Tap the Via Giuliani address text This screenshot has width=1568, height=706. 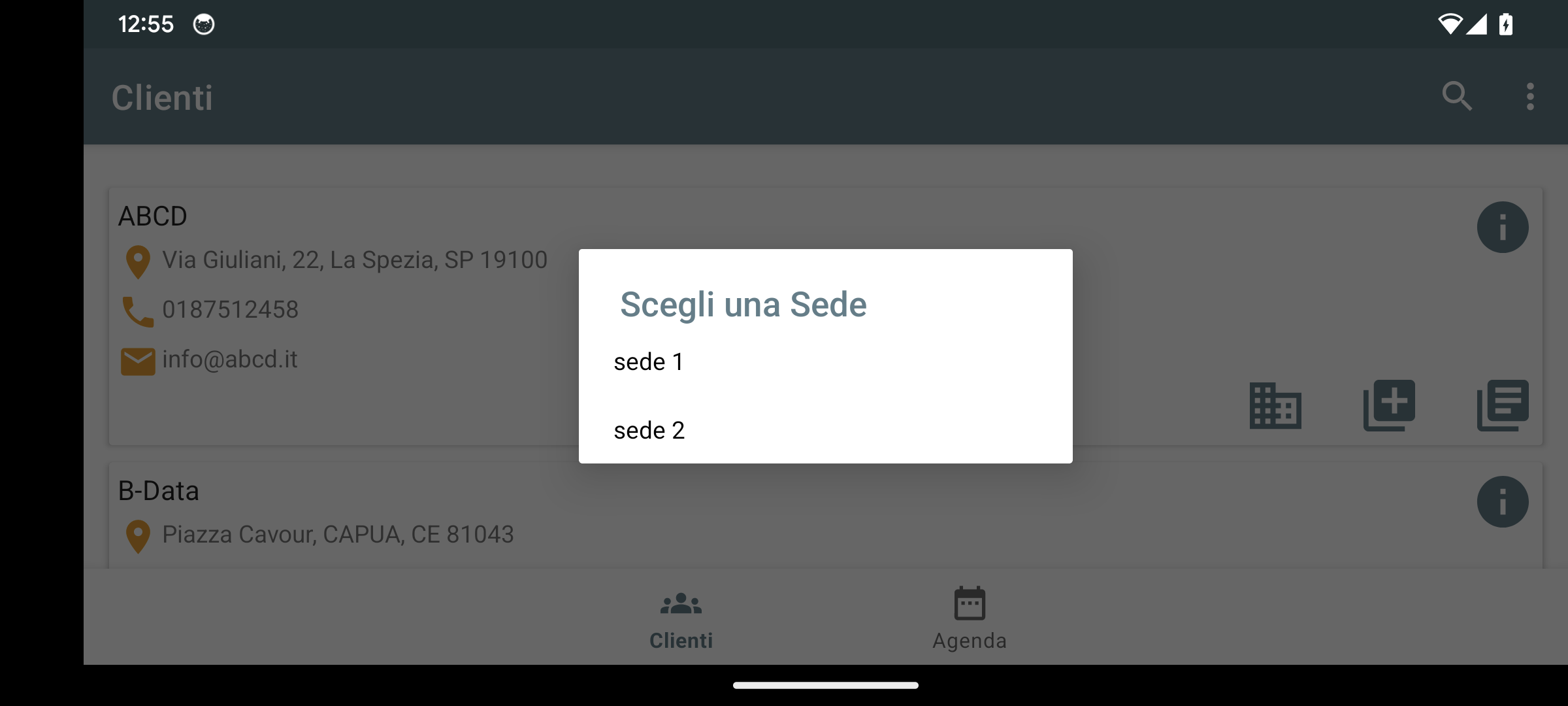[x=354, y=260]
